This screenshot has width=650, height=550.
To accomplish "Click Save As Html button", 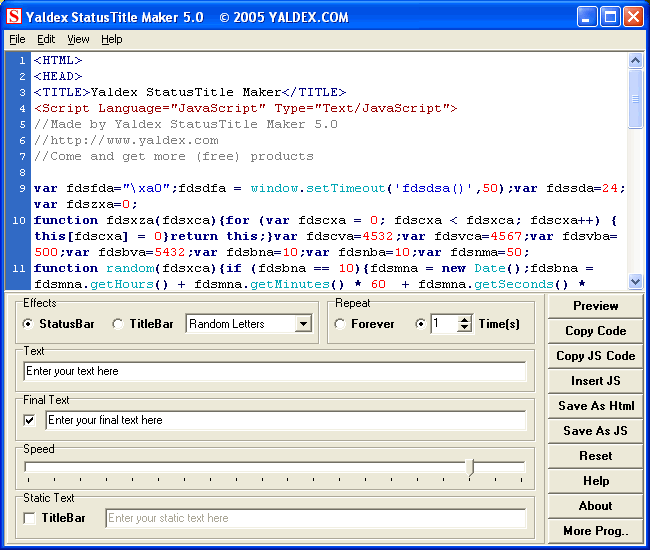I will point(595,406).
